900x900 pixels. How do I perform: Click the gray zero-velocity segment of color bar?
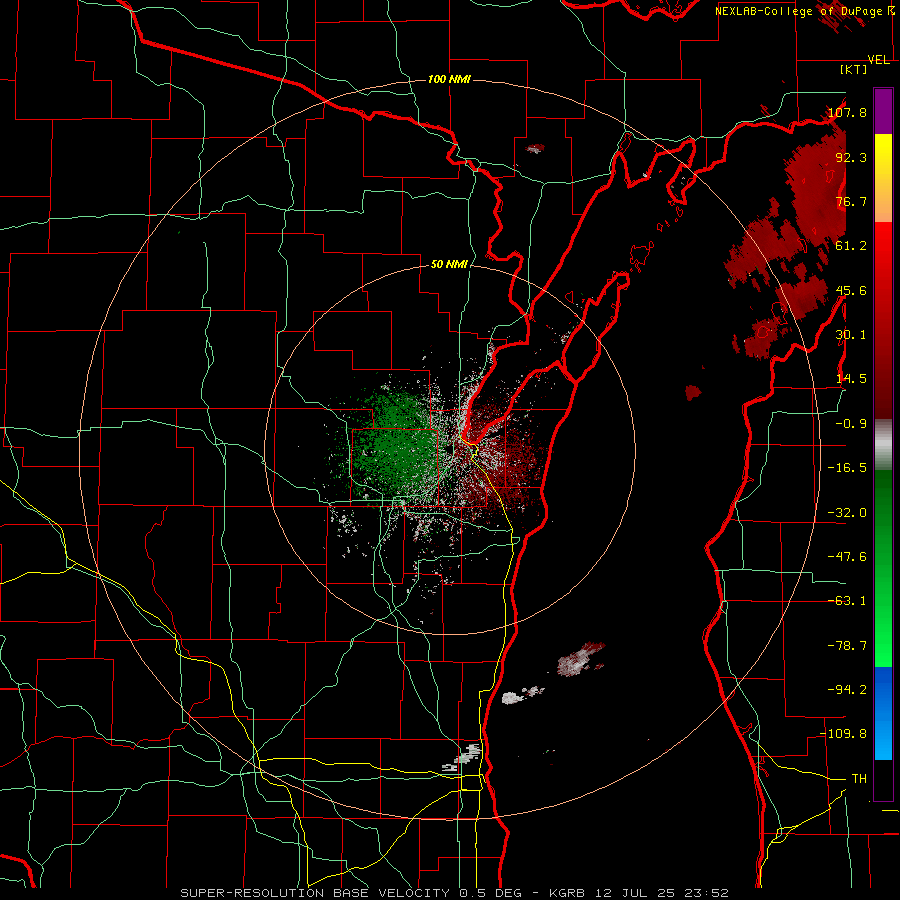pos(883,445)
